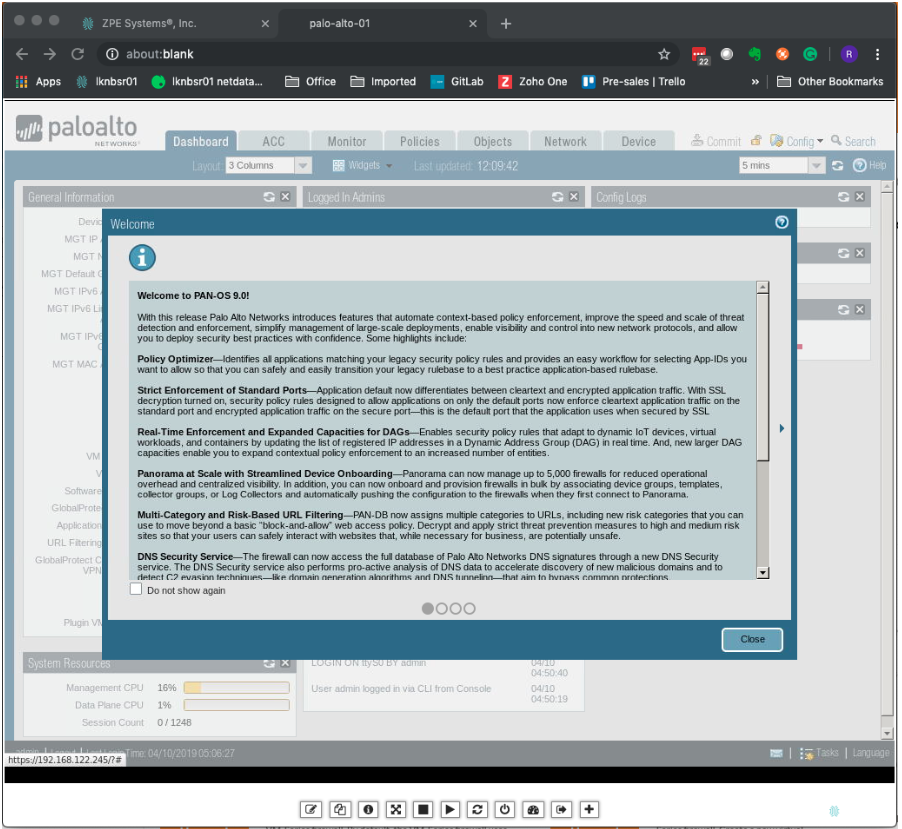Click the welcome text scrollbar down arrow

763,572
